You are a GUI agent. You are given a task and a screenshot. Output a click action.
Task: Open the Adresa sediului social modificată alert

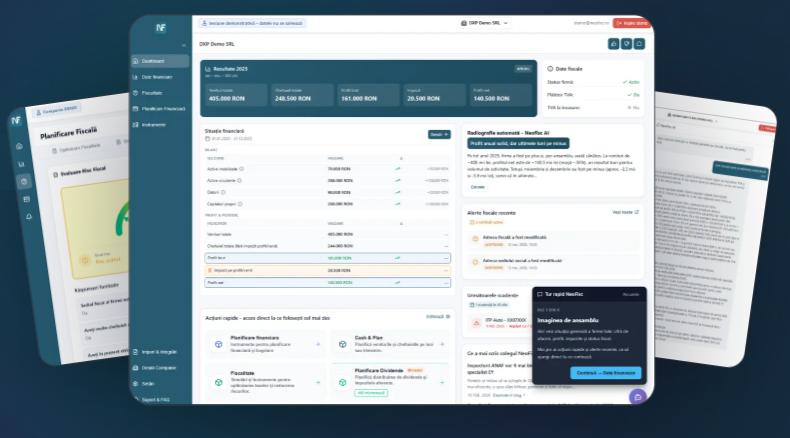(x=553, y=264)
